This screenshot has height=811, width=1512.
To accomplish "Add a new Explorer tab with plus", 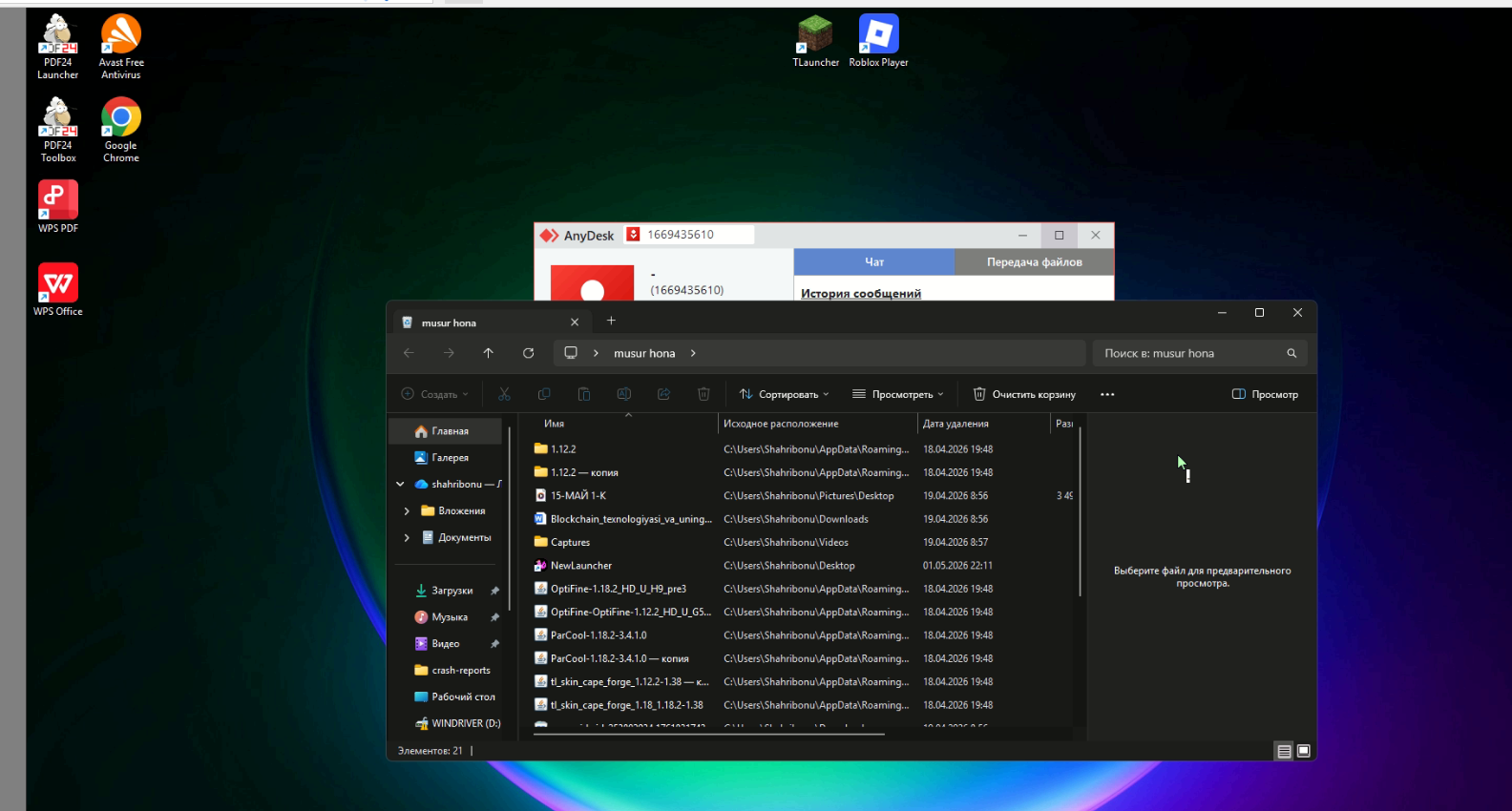I will (x=611, y=321).
